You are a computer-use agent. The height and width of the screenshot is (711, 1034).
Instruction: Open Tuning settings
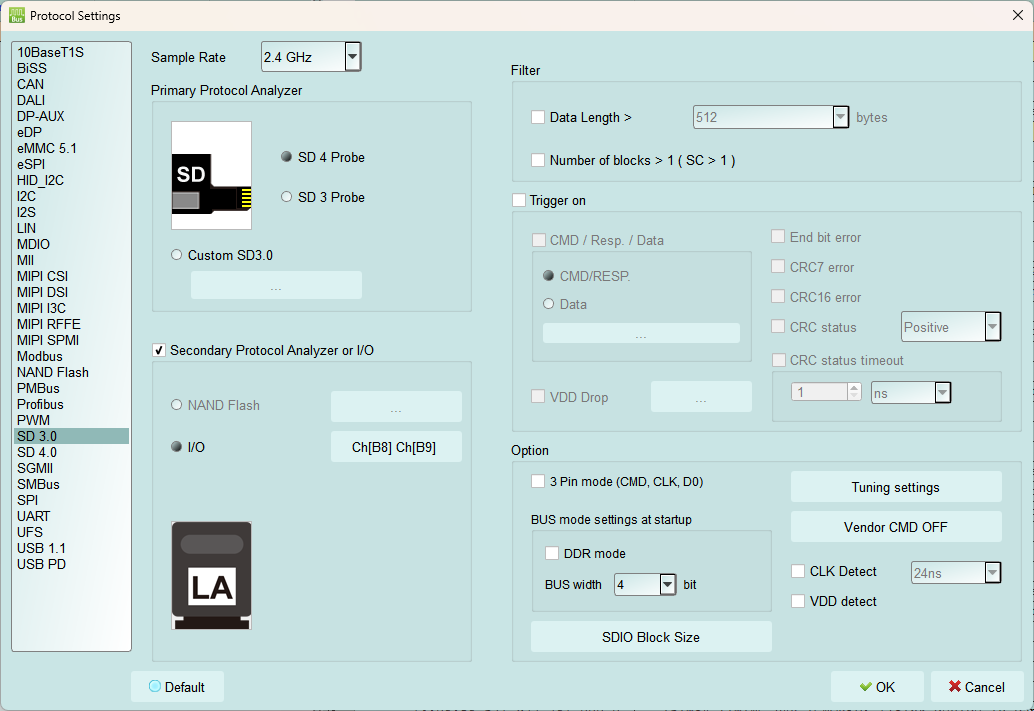(896, 487)
